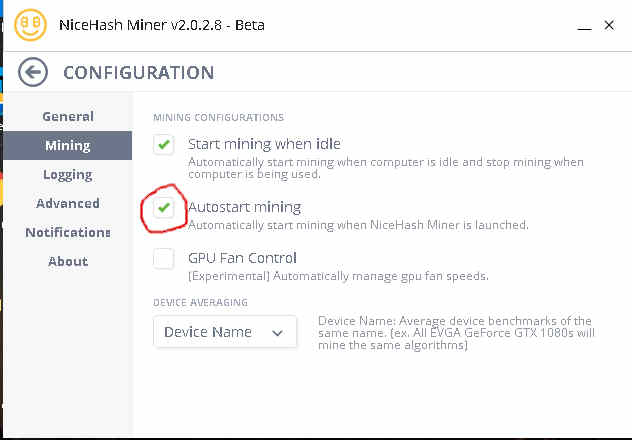Image resolution: width=632 pixels, height=440 pixels.
Task: Click the "GPU Fan Control" label text
Action: [x=242, y=258]
